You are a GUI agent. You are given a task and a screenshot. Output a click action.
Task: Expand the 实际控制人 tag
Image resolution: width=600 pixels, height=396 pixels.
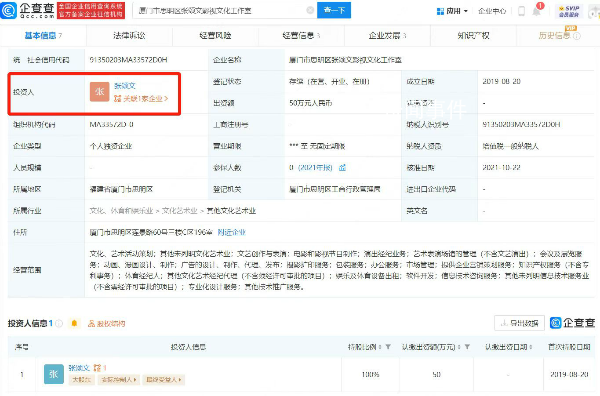click(119, 380)
